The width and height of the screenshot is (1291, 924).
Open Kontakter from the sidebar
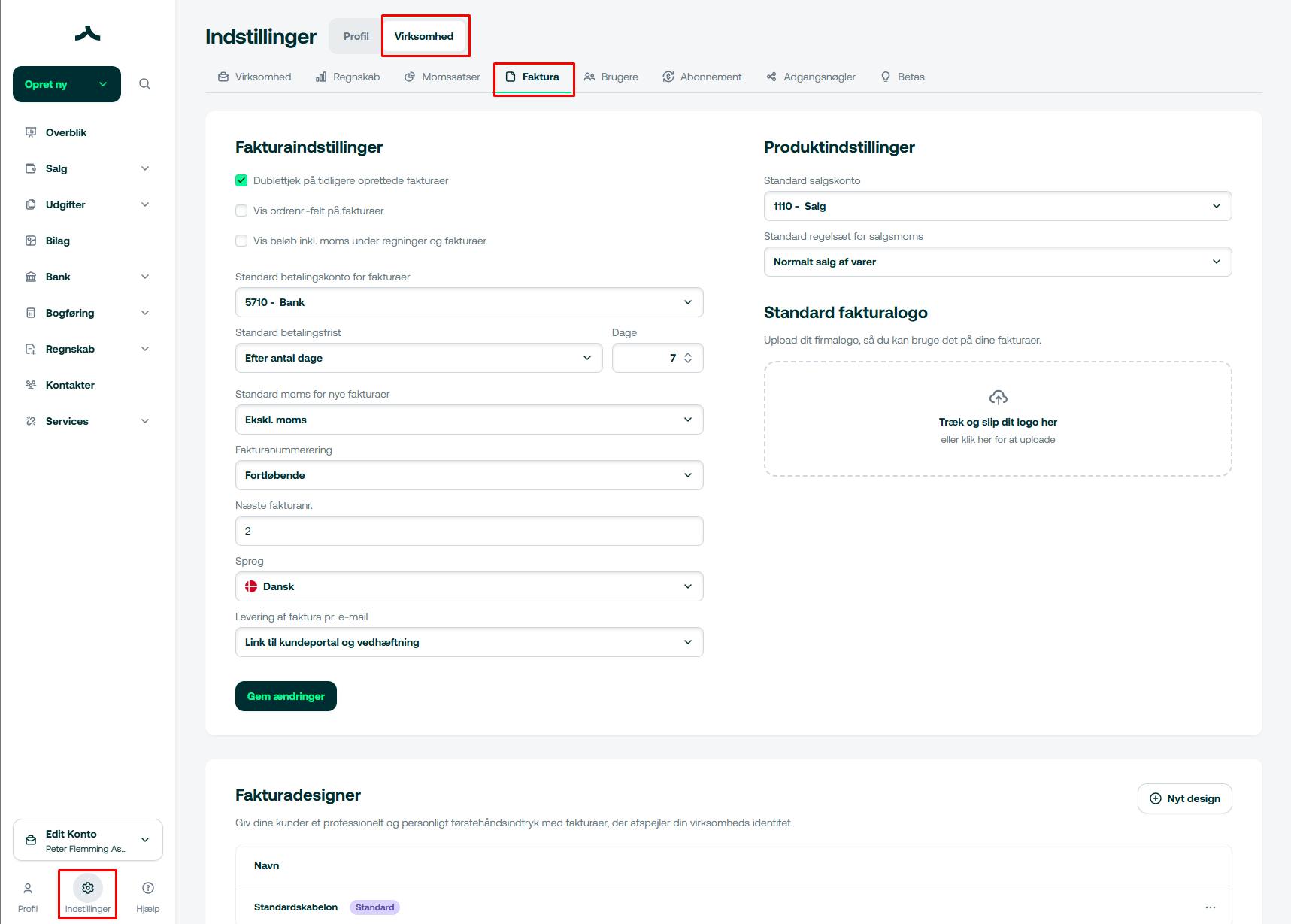pyautogui.click(x=70, y=385)
